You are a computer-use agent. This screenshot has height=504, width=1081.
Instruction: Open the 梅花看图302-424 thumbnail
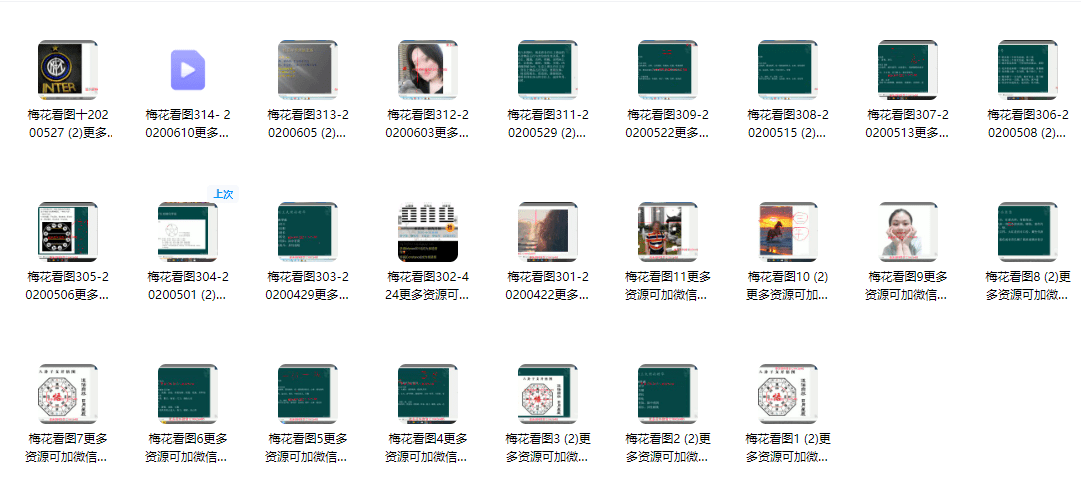click(427, 232)
